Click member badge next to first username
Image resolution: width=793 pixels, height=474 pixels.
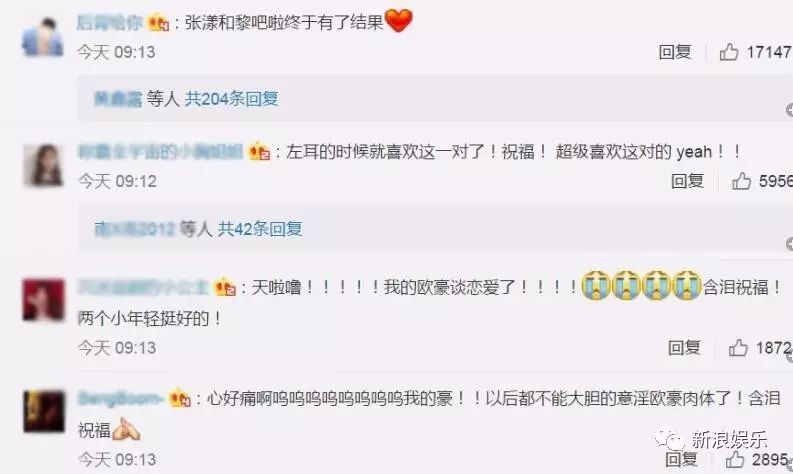pos(158,23)
